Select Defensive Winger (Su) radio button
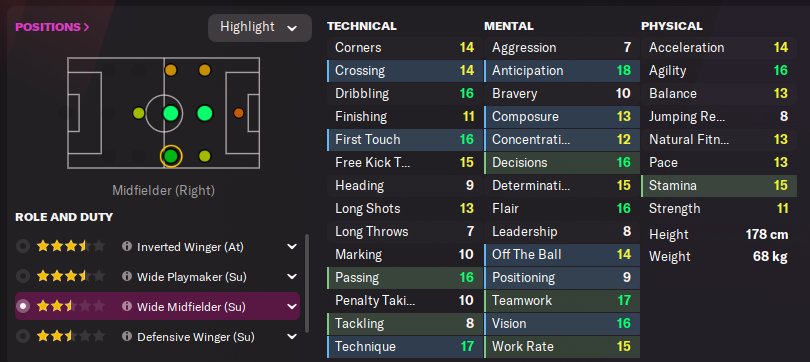Screen dimensions: 810x362 [x=22, y=336]
